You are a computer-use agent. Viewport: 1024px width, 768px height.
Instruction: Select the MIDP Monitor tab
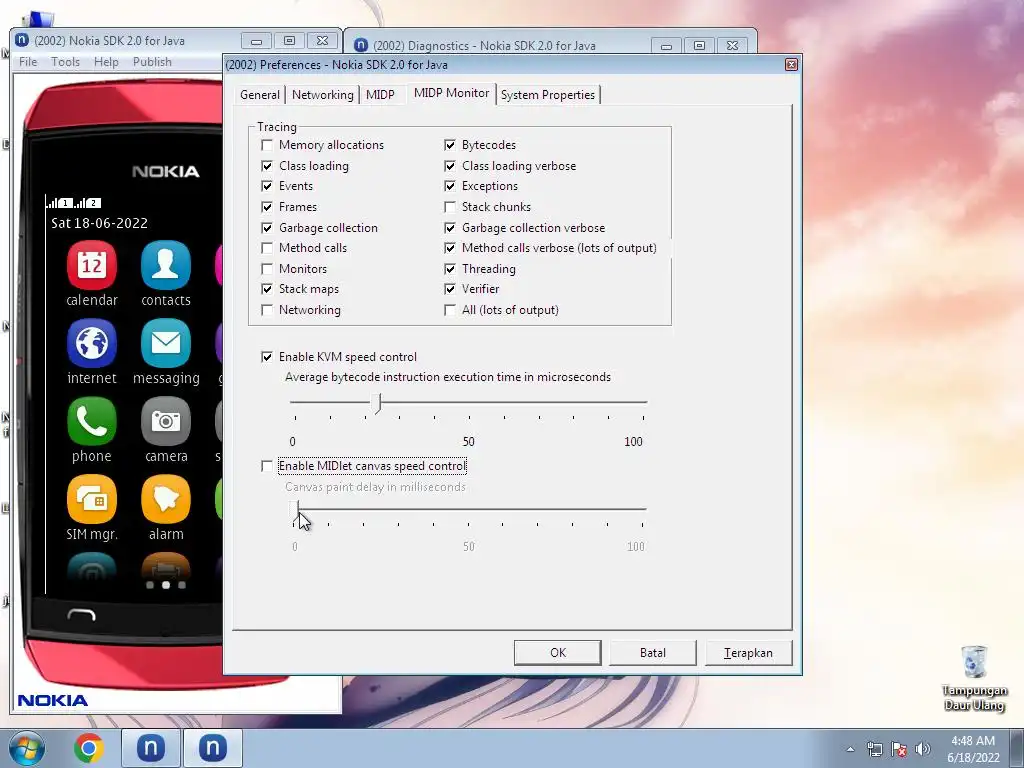click(451, 93)
